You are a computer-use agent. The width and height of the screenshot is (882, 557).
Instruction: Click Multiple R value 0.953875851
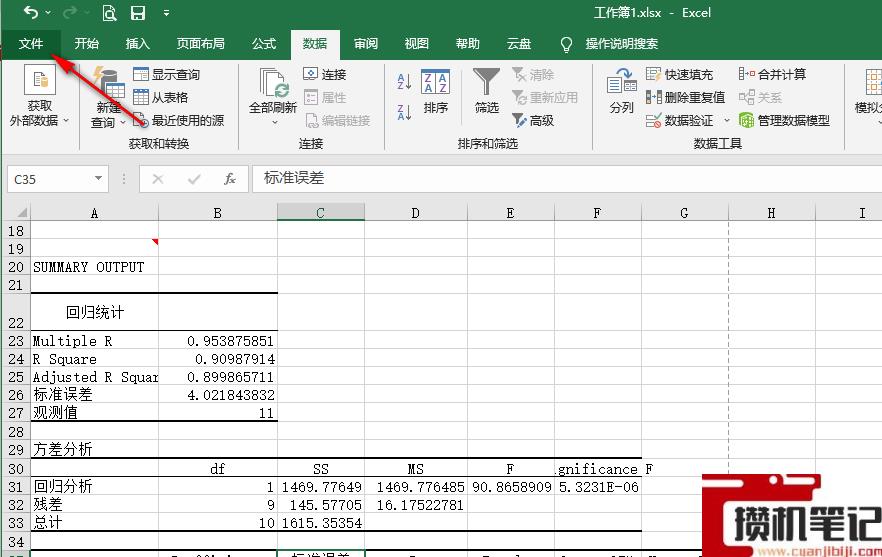tap(218, 341)
